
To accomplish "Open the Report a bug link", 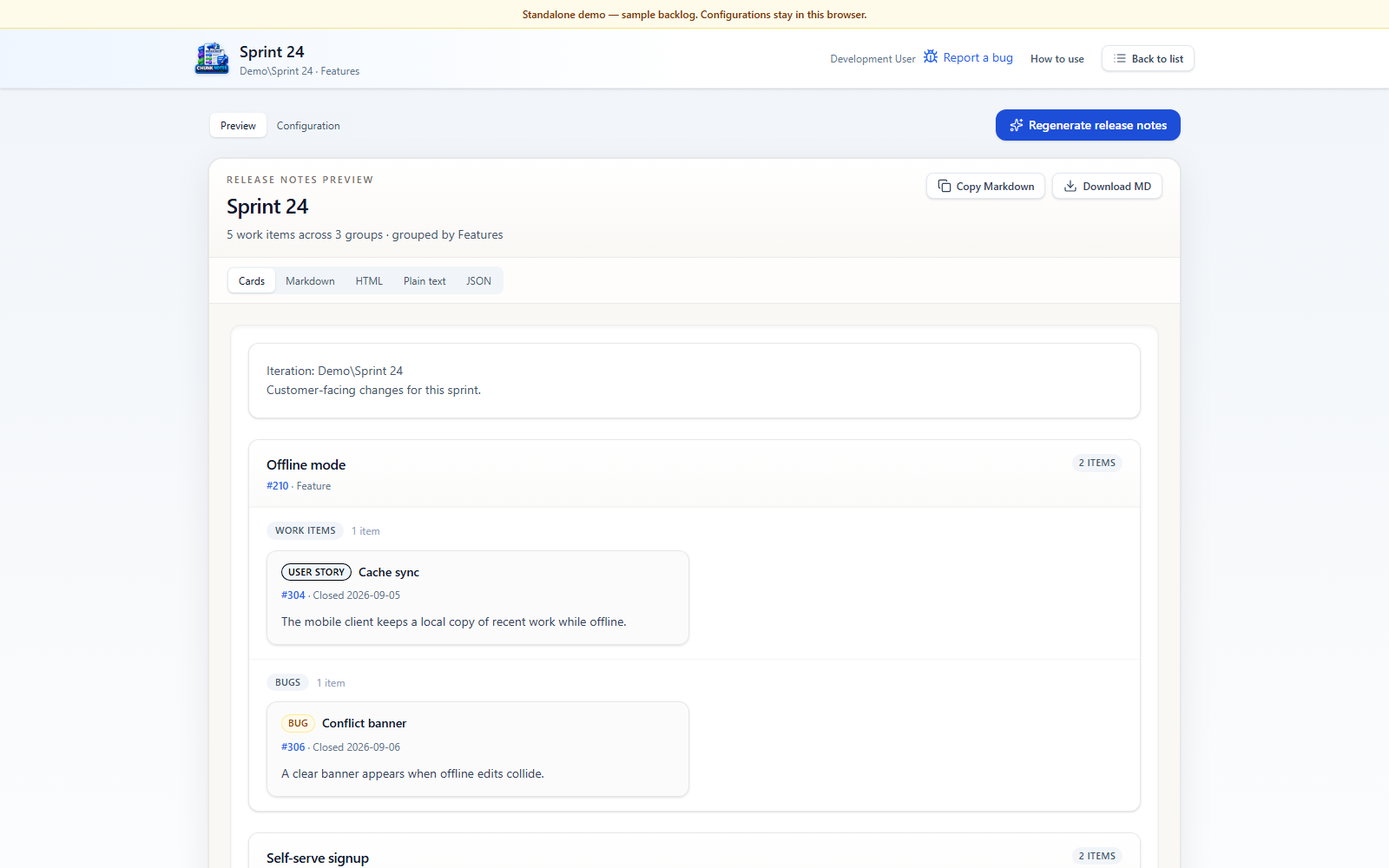I will click(x=968, y=57).
